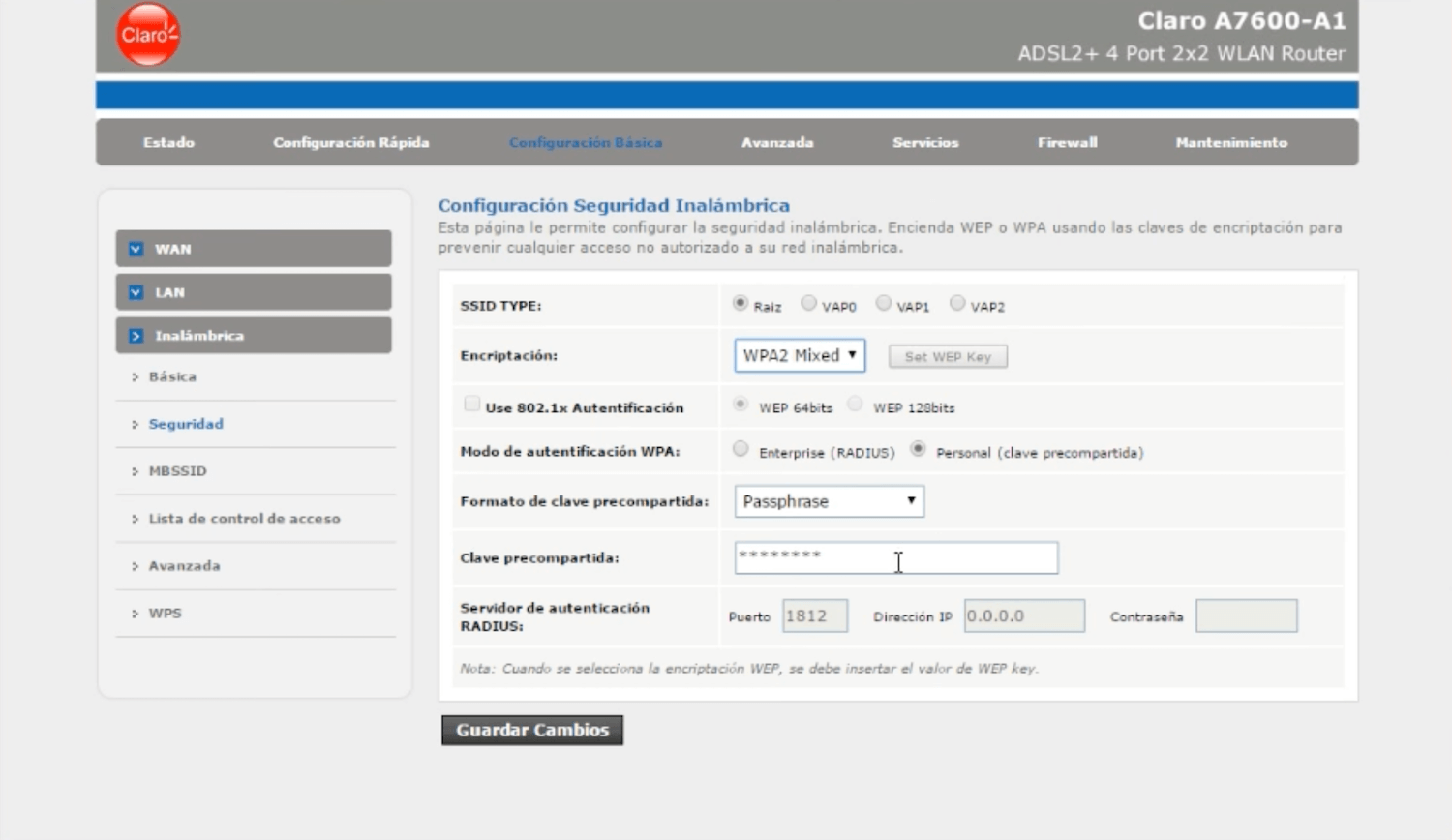
Task: Open the Mantenimiento menu
Action: 1231,143
